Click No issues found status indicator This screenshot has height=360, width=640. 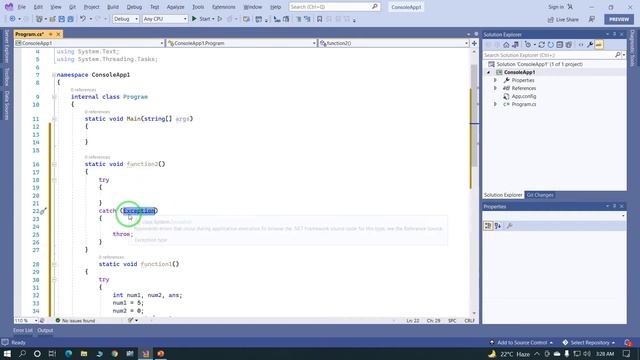pyautogui.click(x=75, y=321)
